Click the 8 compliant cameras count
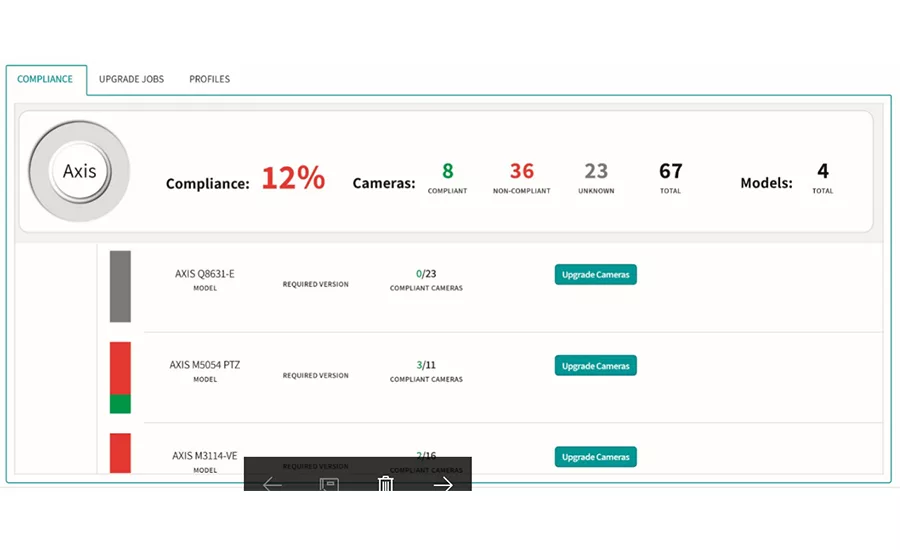Screen dimensions: 900x550 click(448, 171)
